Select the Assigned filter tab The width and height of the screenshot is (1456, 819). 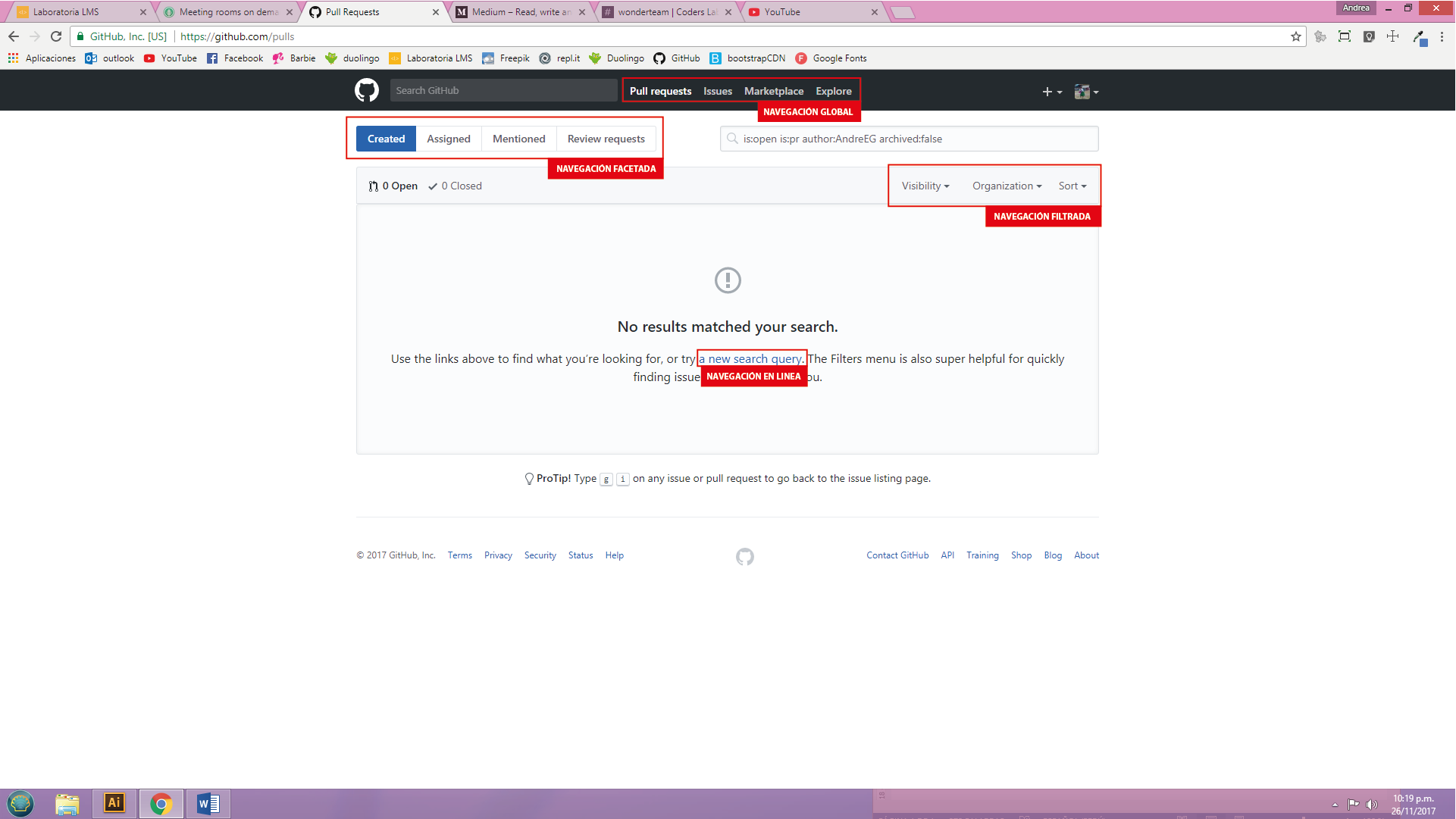click(448, 139)
